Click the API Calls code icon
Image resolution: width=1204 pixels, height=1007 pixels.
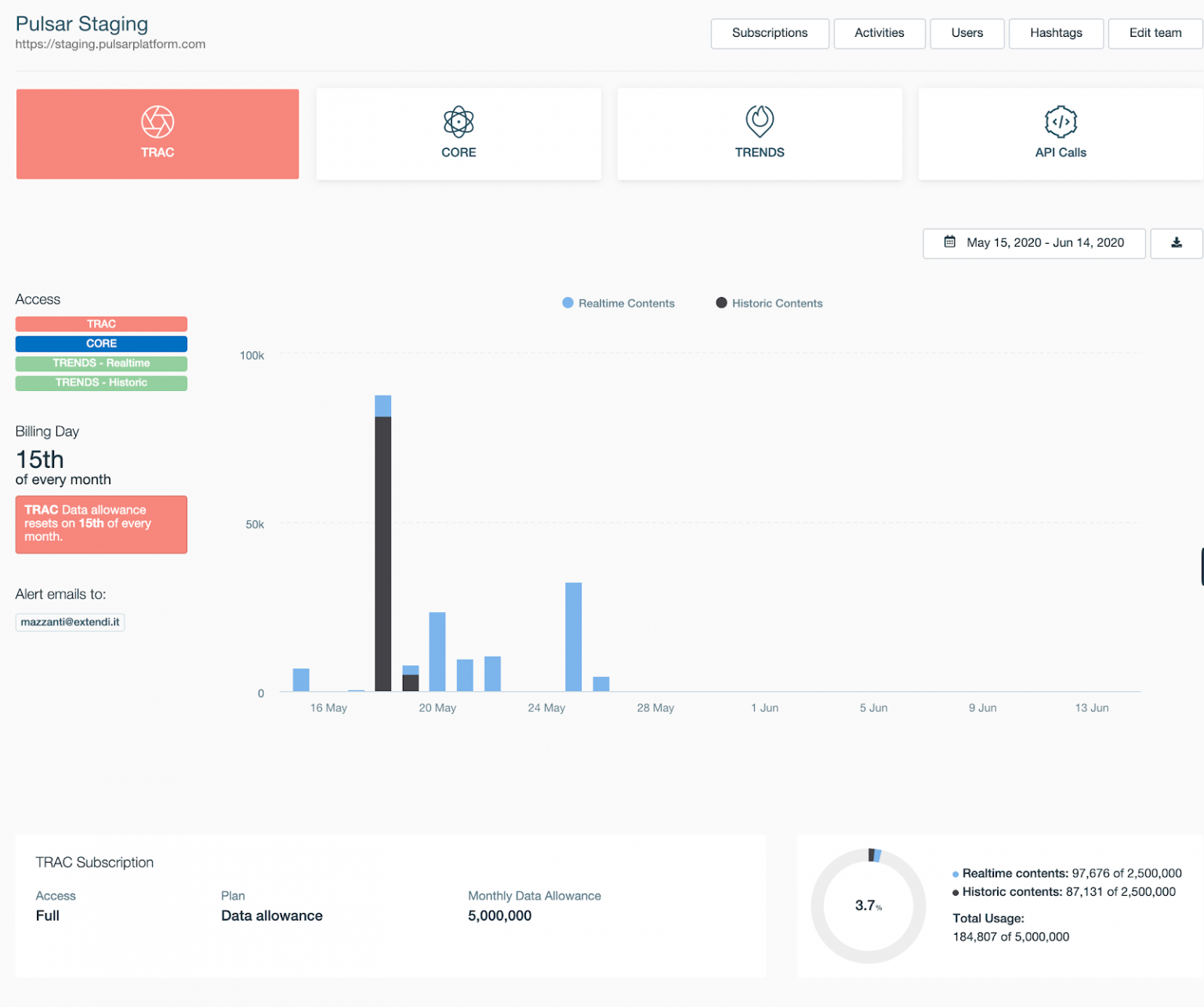[x=1060, y=121]
